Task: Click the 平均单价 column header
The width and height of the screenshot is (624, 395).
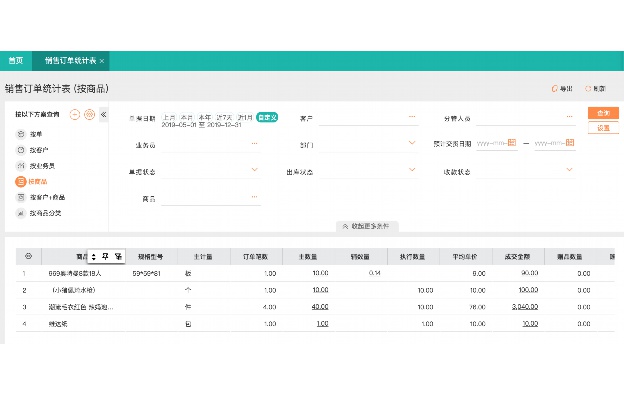Action: [465, 257]
